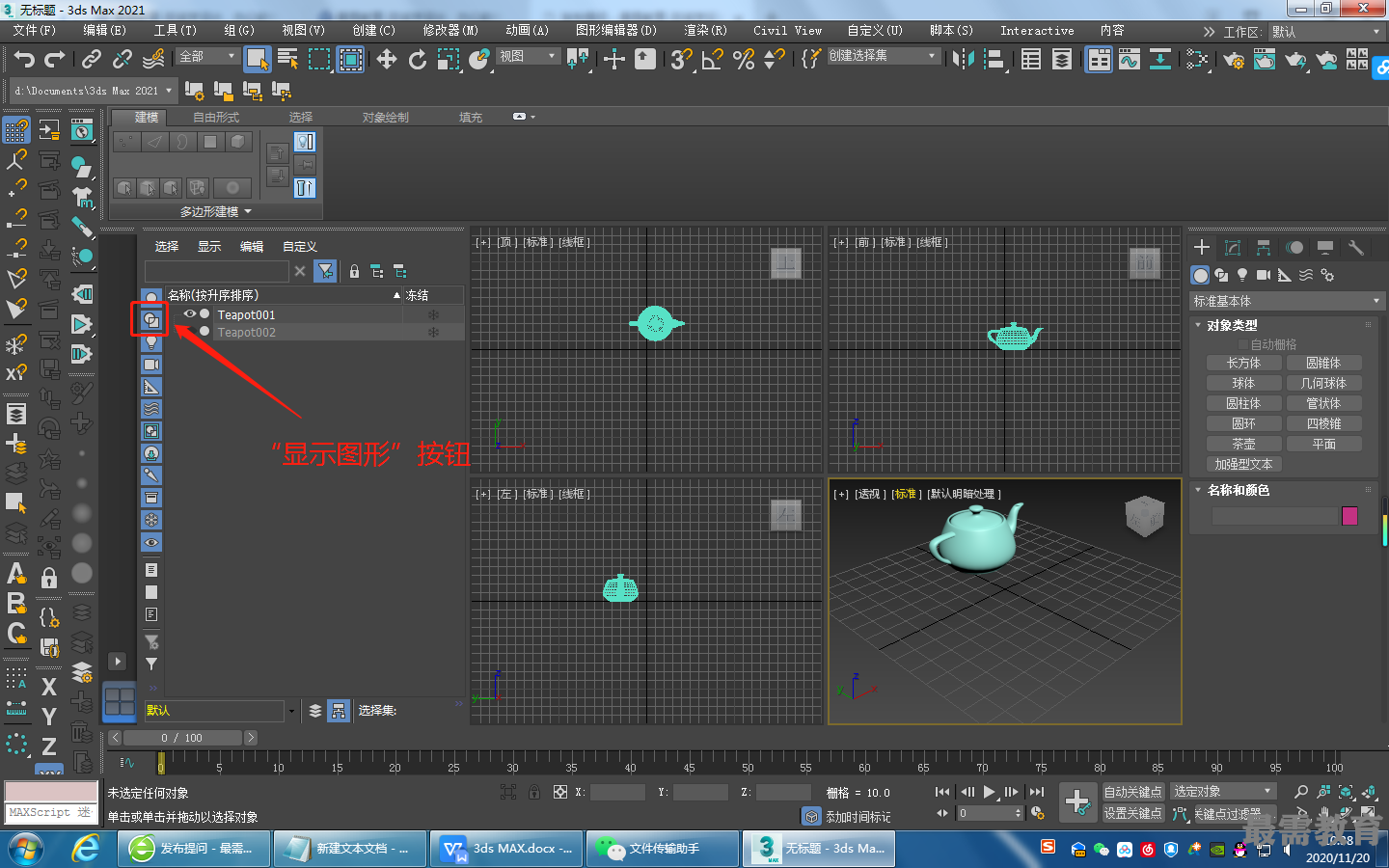Toggle the explorer lock cell icon

[x=354, y=272]
